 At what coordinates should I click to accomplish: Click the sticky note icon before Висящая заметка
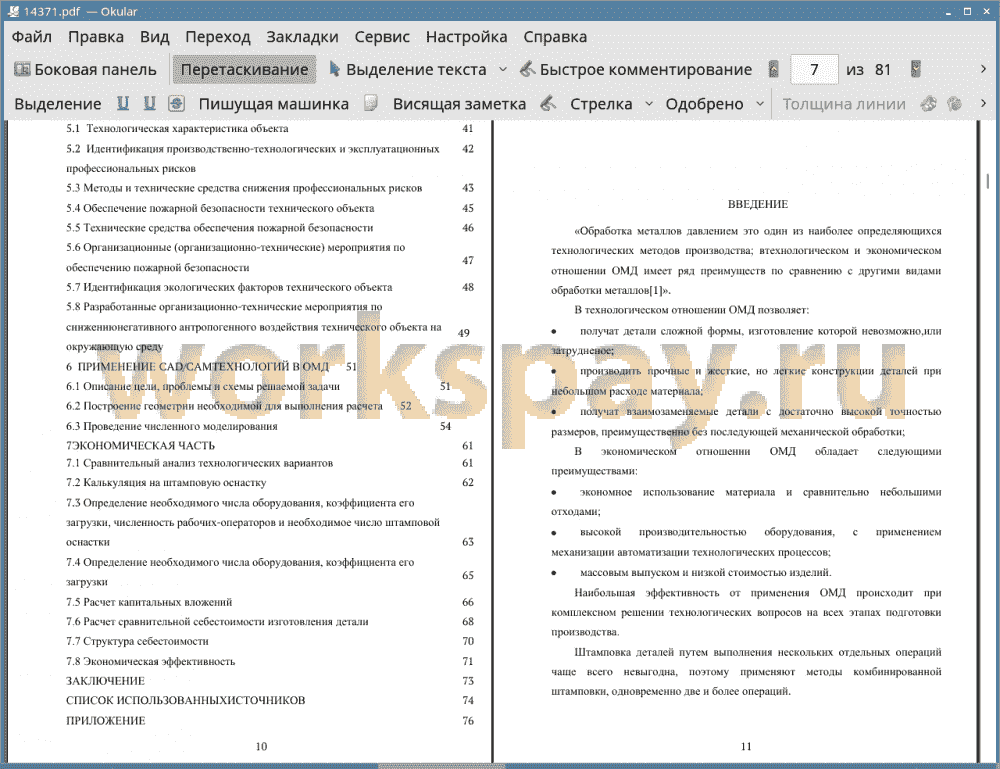(x=371, y=104)
